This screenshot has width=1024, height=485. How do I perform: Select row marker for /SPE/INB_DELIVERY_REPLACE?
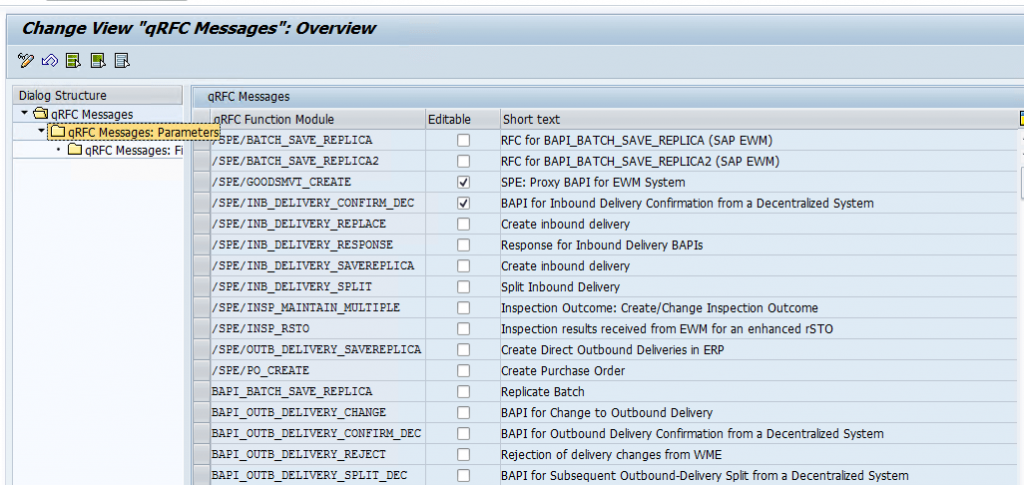201,224
